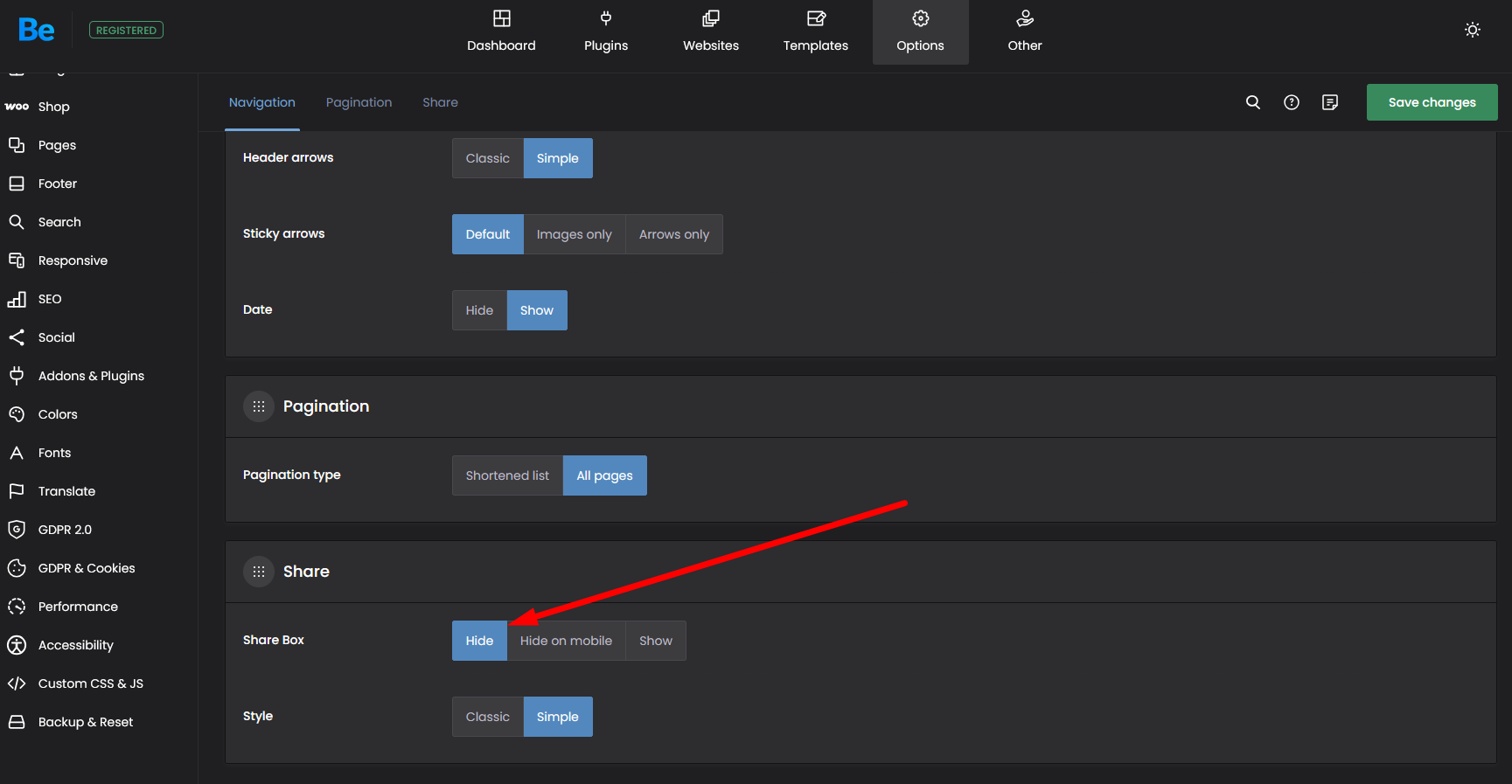Collapse the Share section handle icon
1512x784 pixels.
259,572
